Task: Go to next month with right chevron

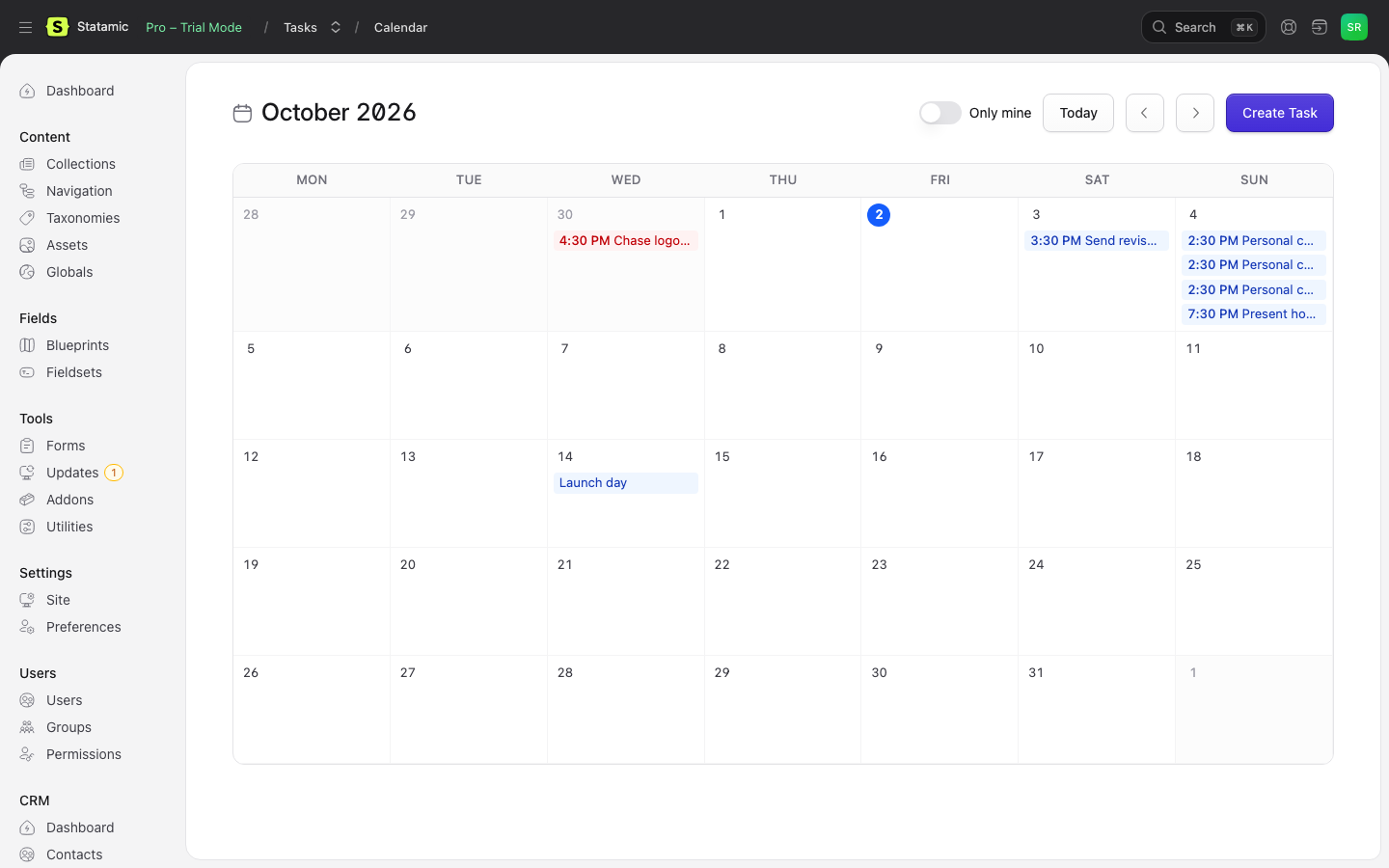Action: pos(1195,113)
